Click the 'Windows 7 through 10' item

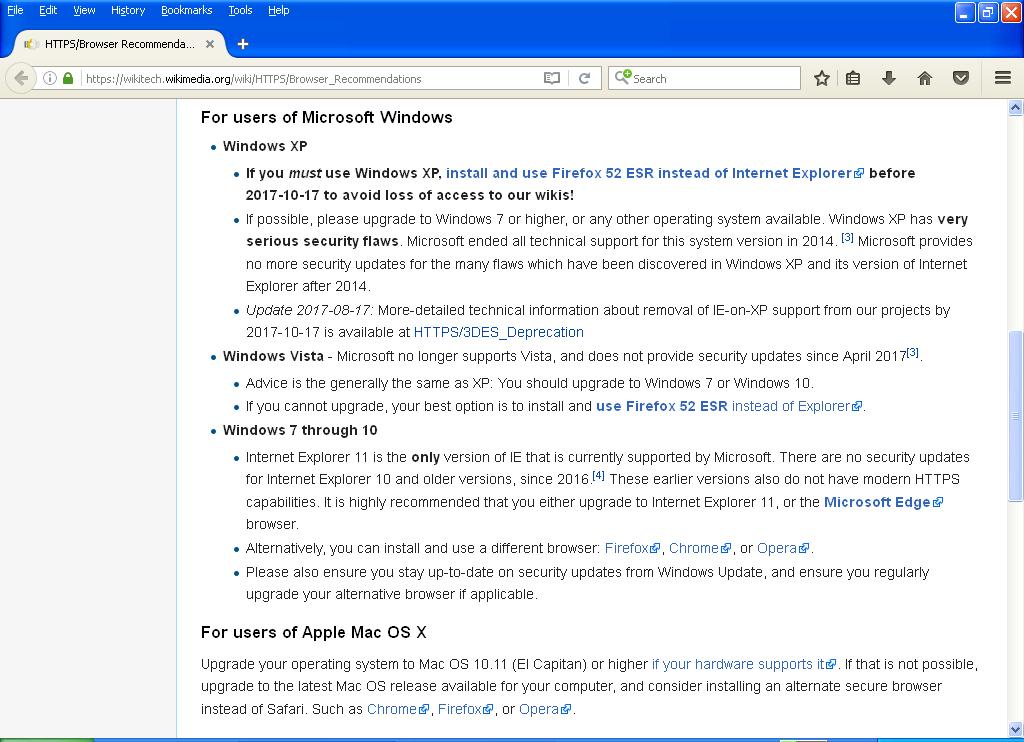point(300,430)
